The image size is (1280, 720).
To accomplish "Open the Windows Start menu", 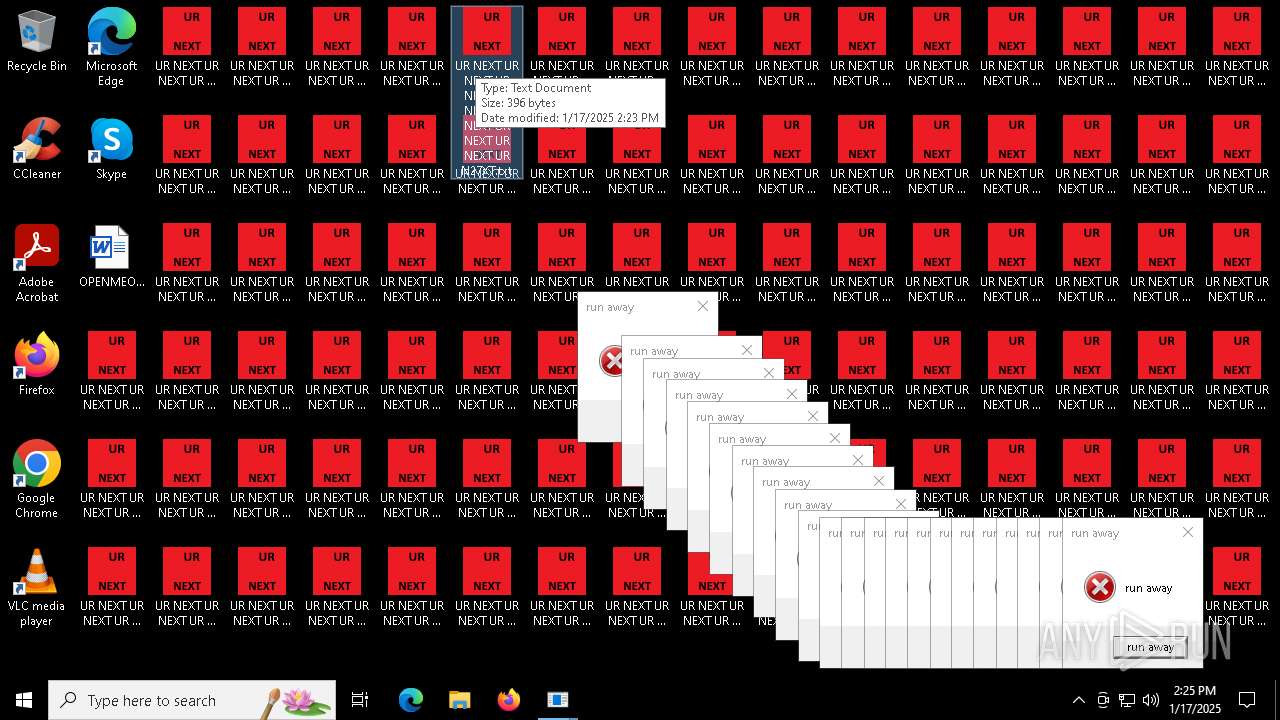I will point(24,700).
